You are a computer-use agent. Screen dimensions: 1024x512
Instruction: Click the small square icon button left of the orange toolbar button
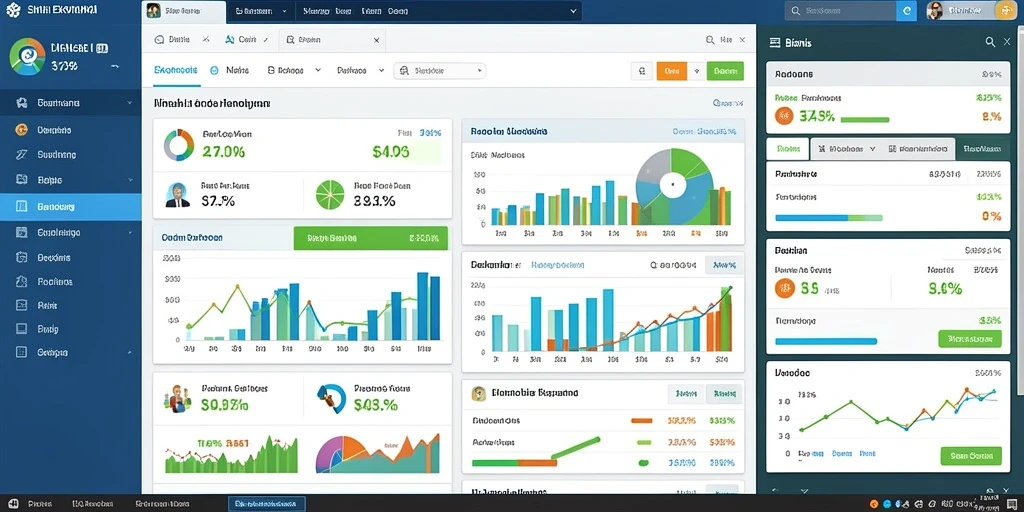click(x=641, y=71)
